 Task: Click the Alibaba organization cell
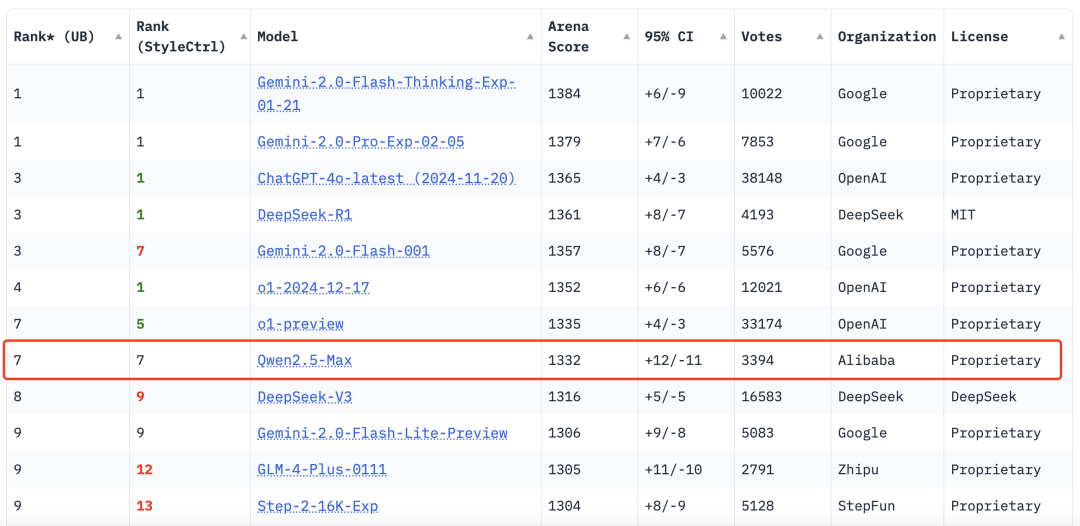[x=866, y=360]
